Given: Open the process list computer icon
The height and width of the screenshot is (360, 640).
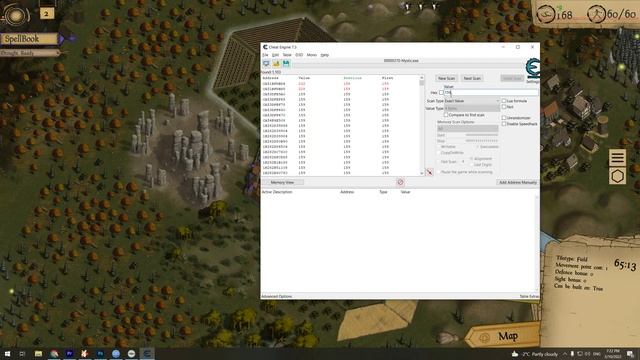Looking at the screenshot, I should [266, 64].
